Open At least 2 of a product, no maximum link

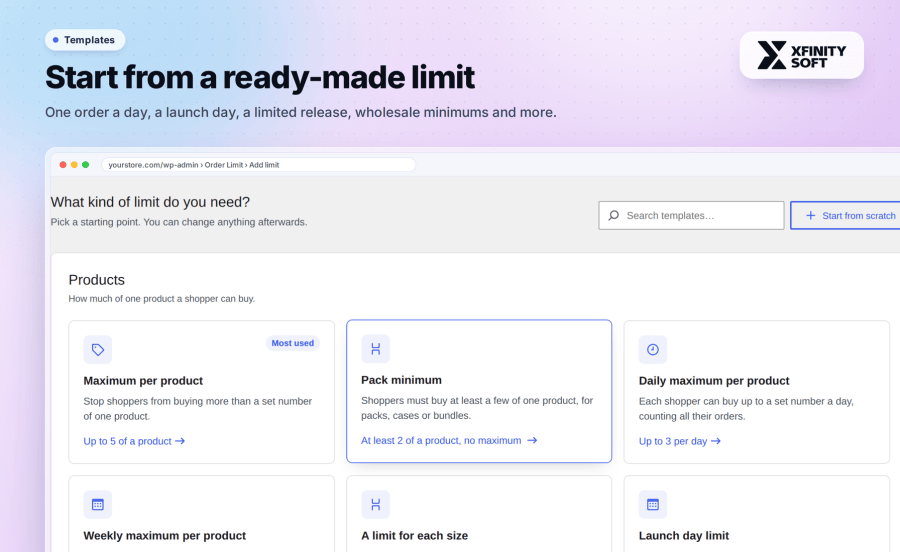[449, 441]
